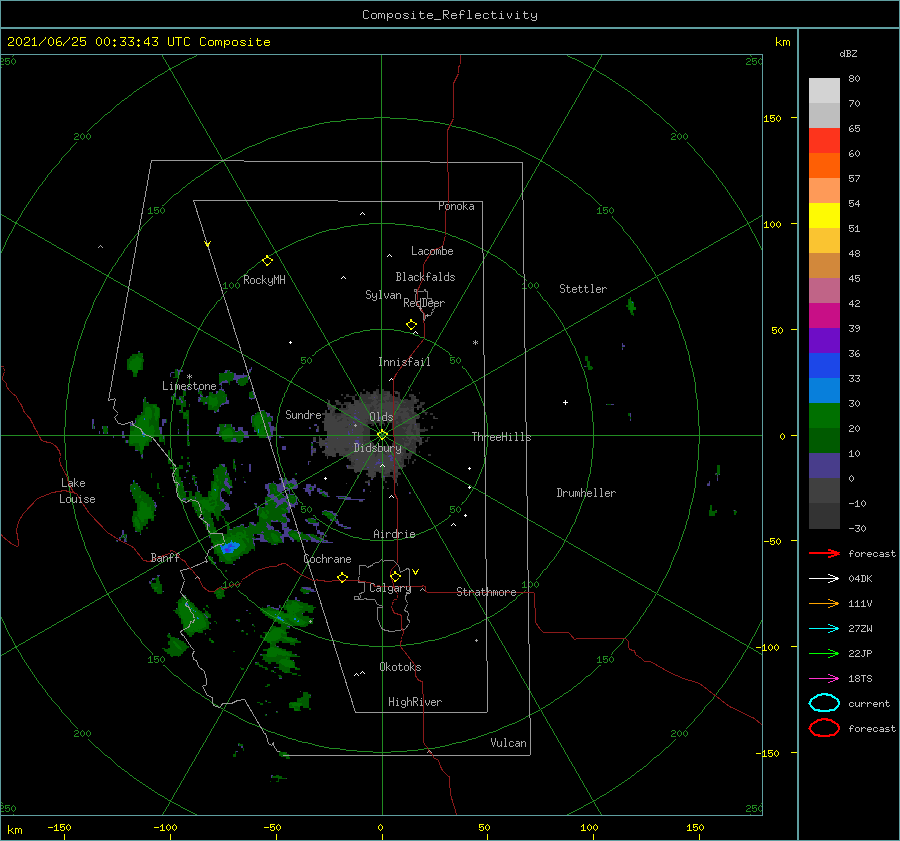Click yellow diamond marker below Cochrane

tap(343, 578)
